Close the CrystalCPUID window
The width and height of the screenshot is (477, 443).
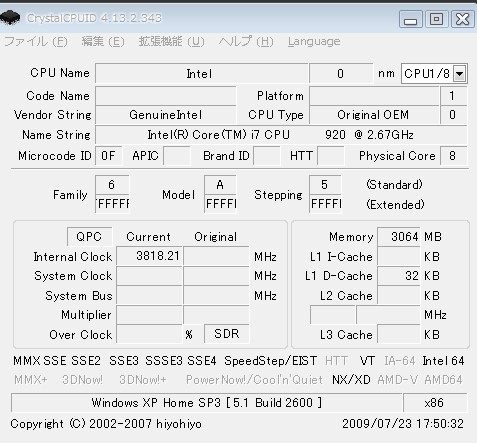[463, 19]
